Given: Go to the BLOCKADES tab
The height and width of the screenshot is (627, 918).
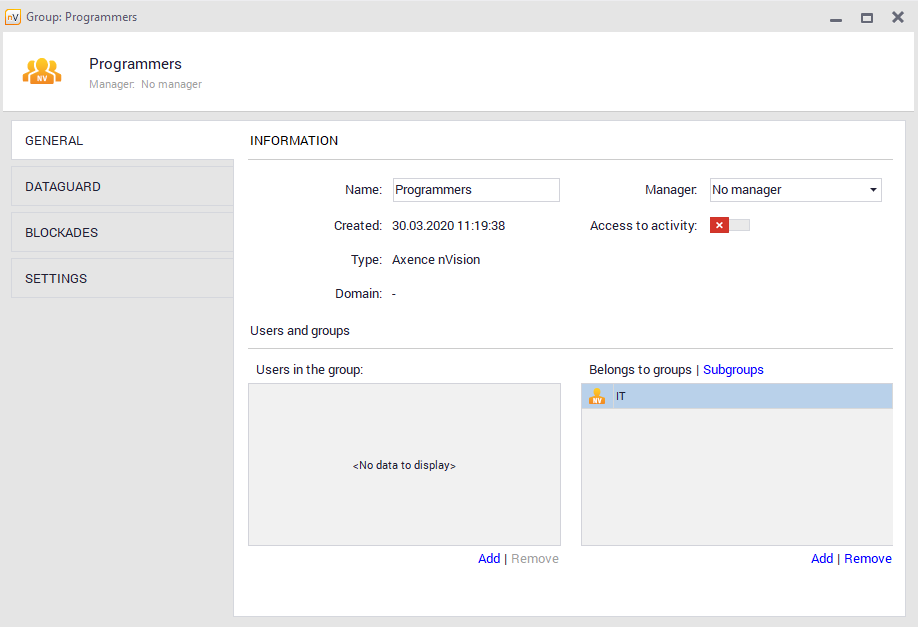Looking at the screenshot, I should tap(122, 233).
